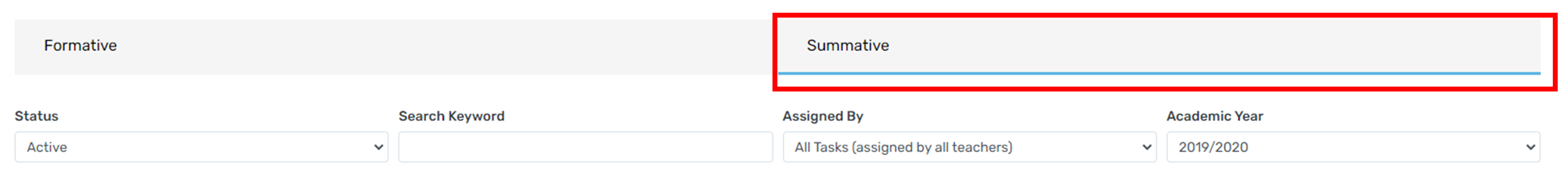
Task: Expand the Assigned By dropdown
Action: pos(969,147)
